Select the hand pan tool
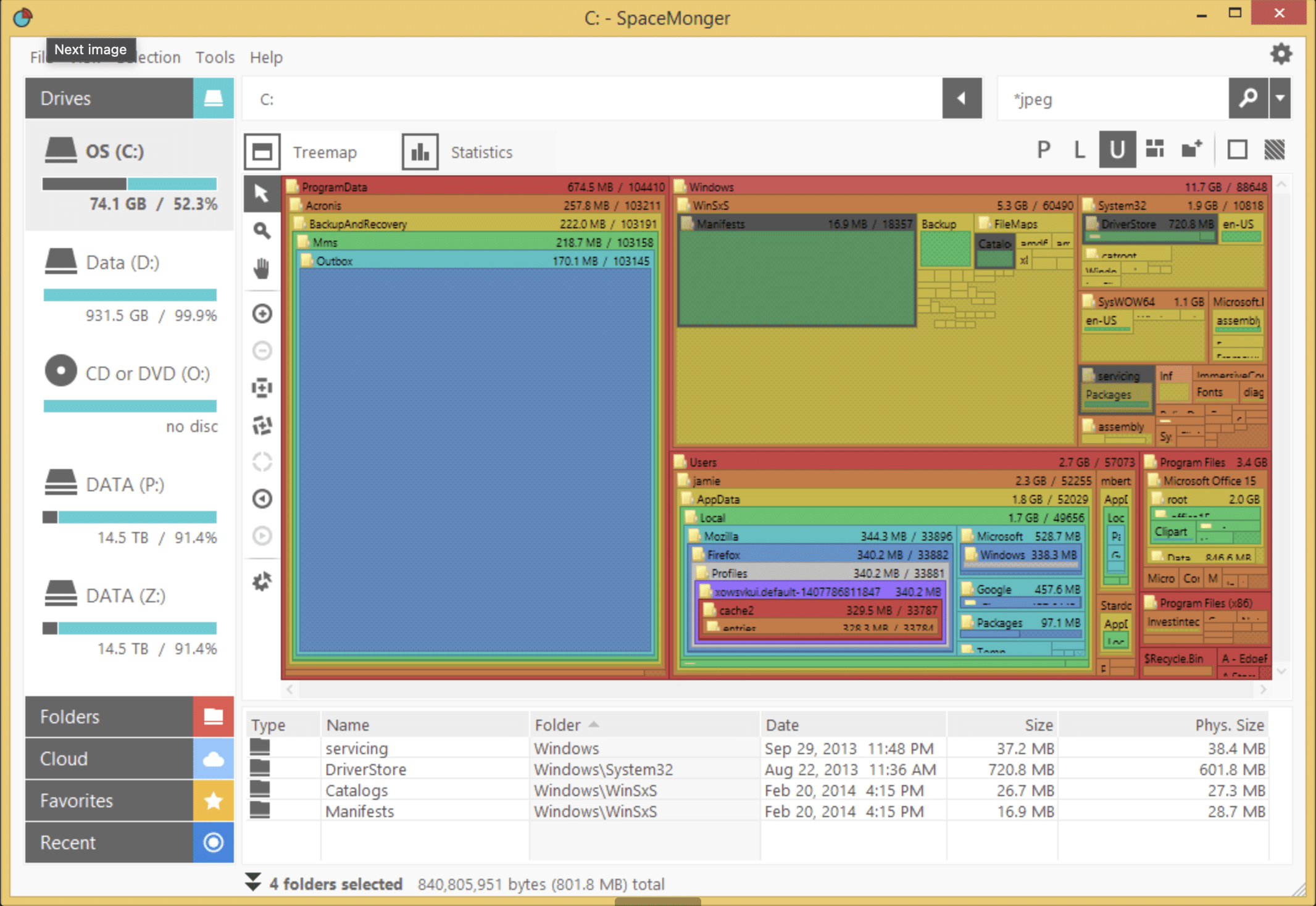 click(x=262, y=268)
